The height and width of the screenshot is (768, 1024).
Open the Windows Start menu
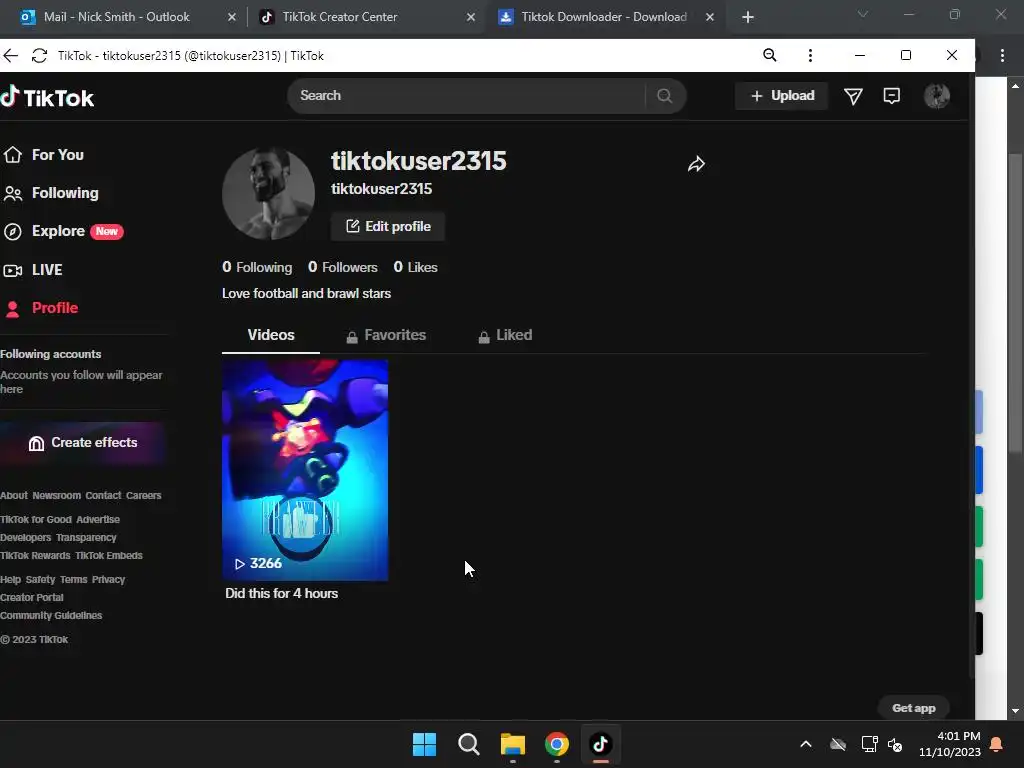tap(424, 744)
